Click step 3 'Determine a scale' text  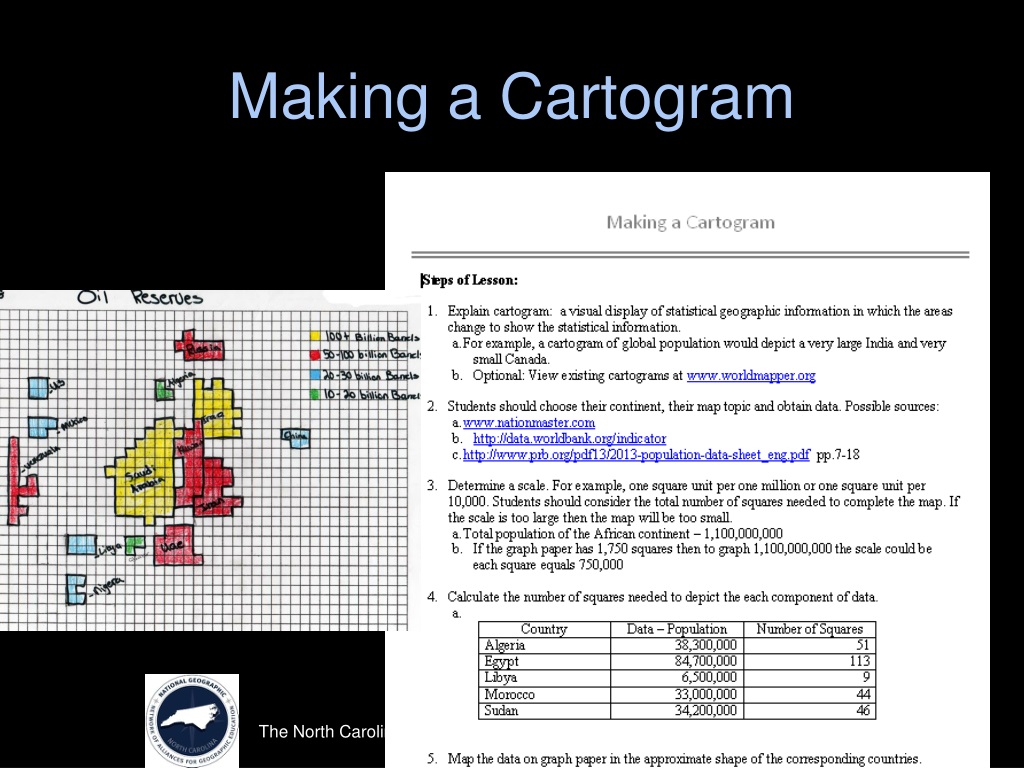(703, 502)
